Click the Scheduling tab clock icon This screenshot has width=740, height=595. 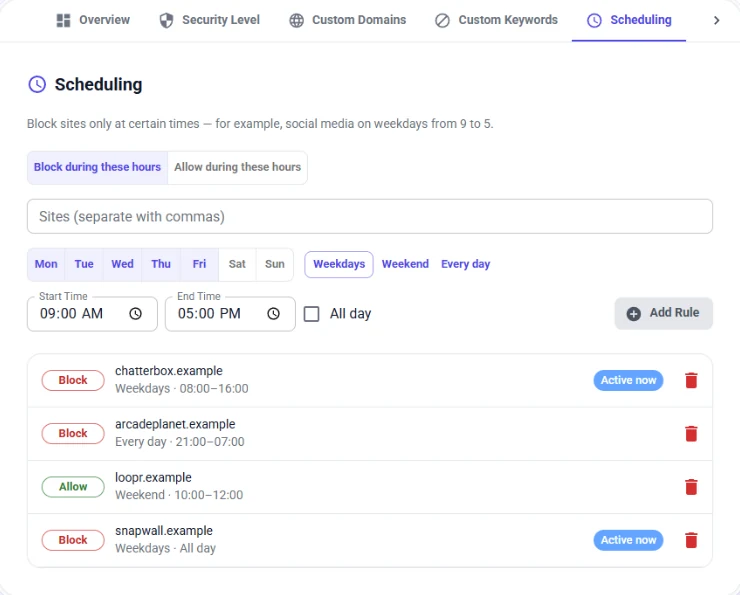(594, 20)
